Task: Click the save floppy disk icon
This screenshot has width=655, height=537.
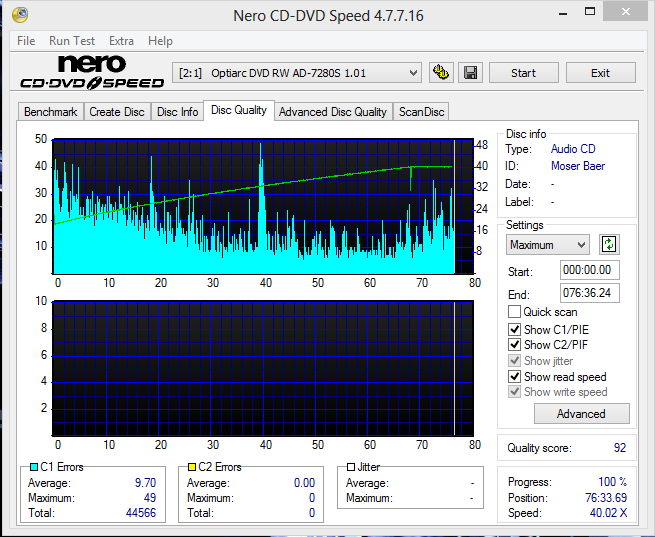Action: click(470, 73)
